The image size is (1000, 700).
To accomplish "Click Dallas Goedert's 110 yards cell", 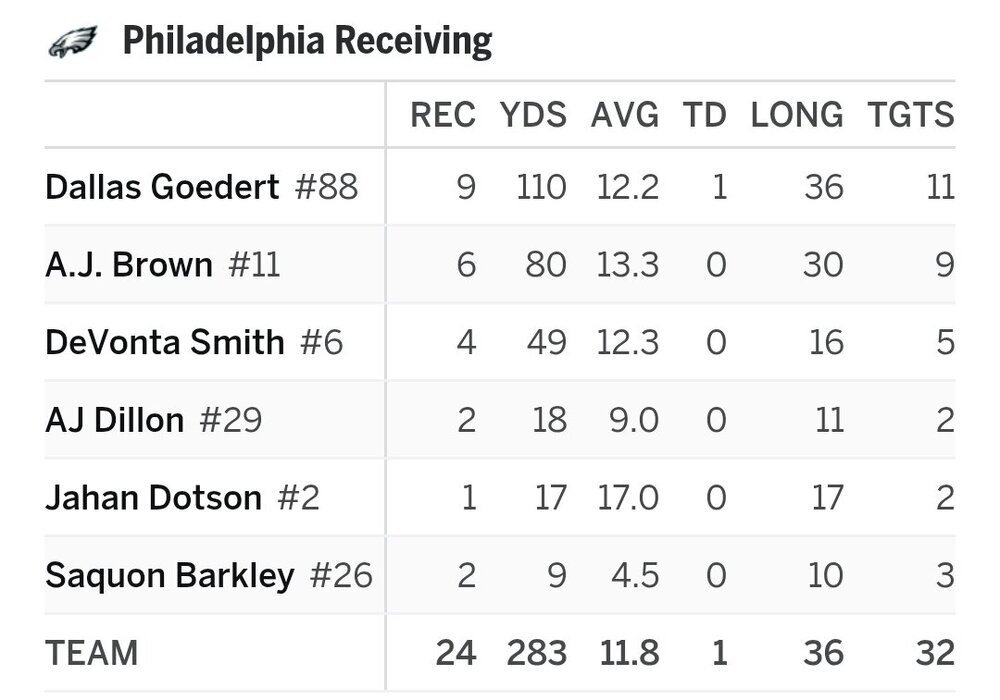I will pyautogui.click(x=542, y=187).
